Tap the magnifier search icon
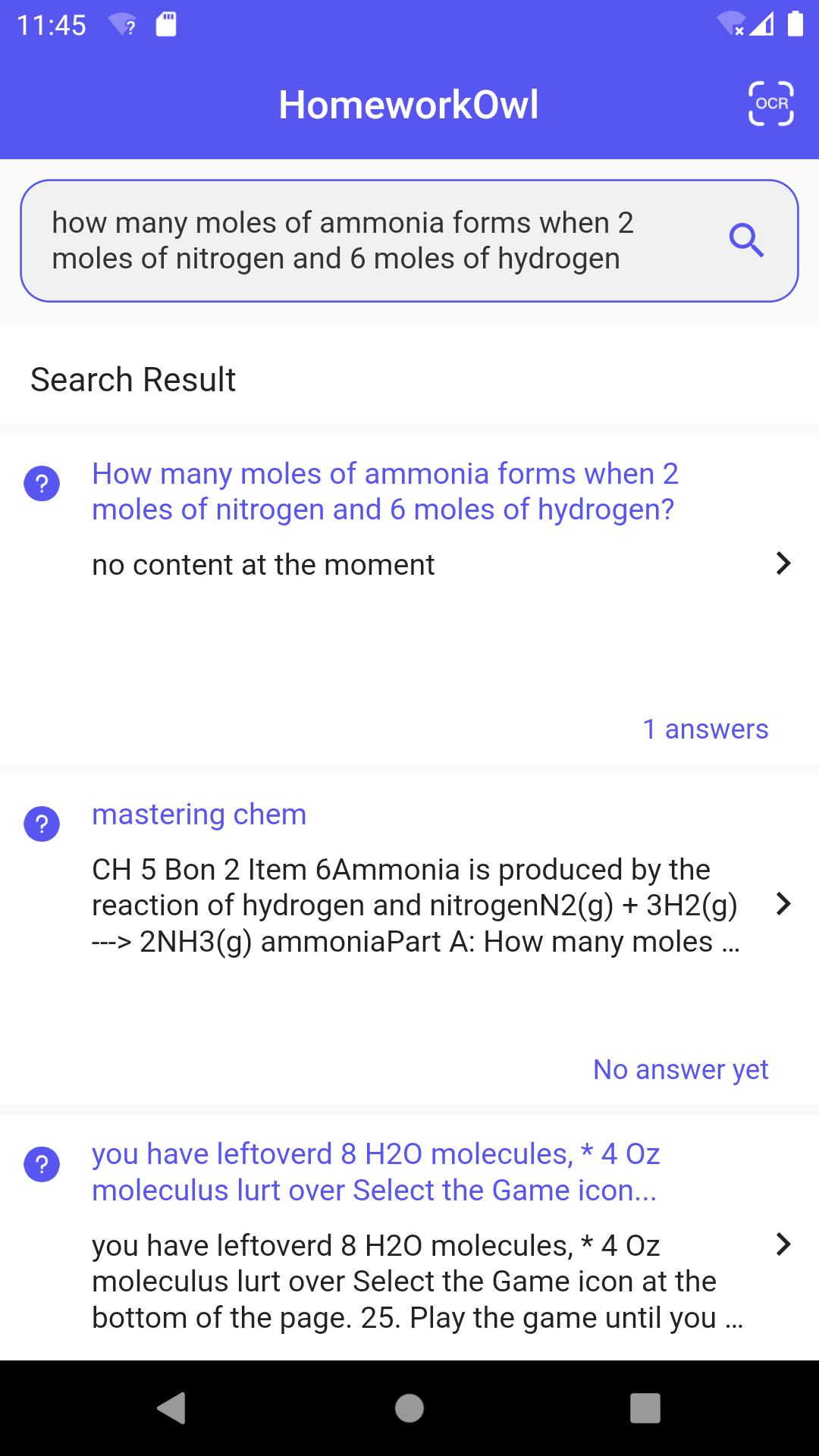The height and width of the screenshot is (1456, 819). pyautogui.click(x=746, y=240)
